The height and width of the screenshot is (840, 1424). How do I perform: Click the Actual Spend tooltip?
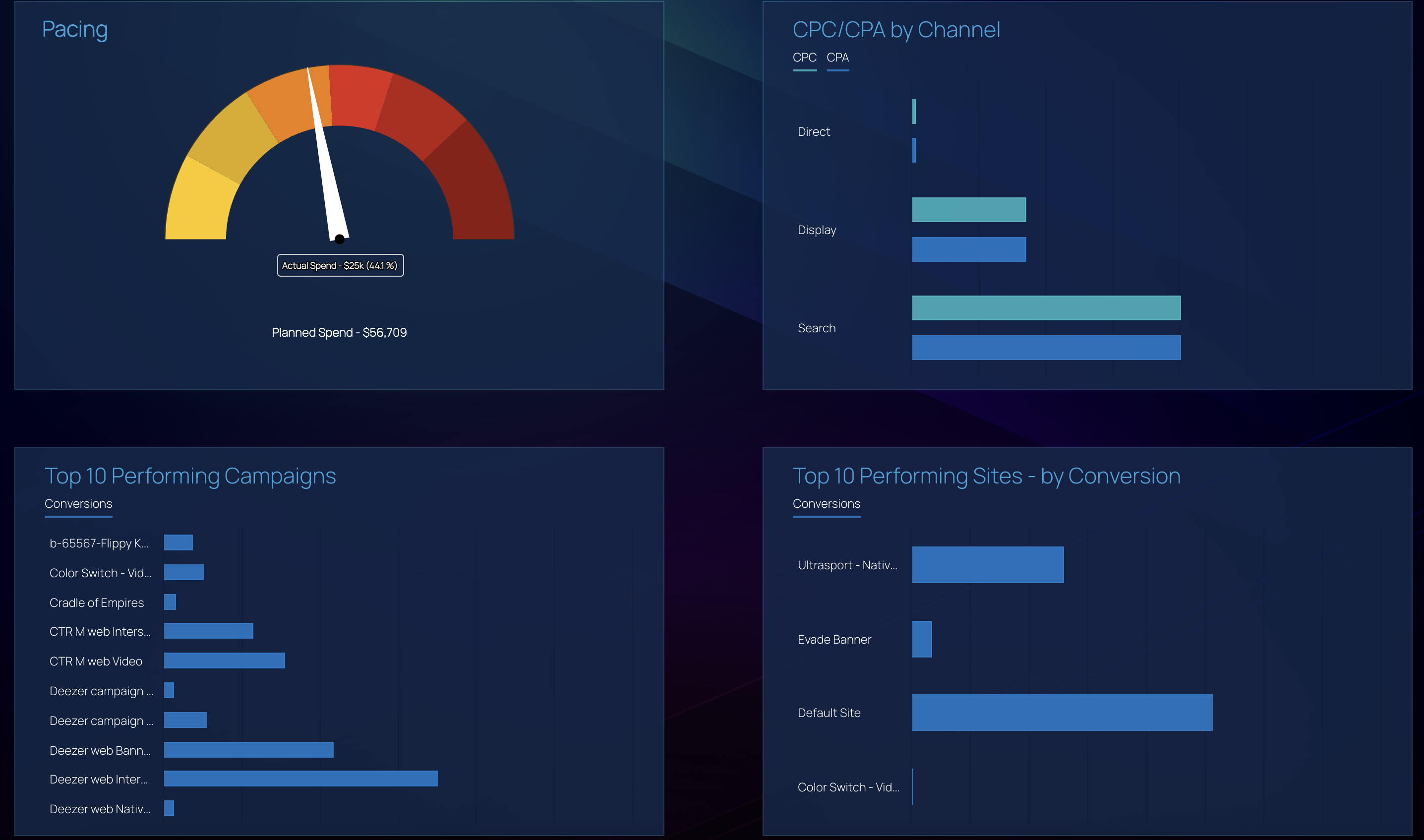click(x=340, y=265)
